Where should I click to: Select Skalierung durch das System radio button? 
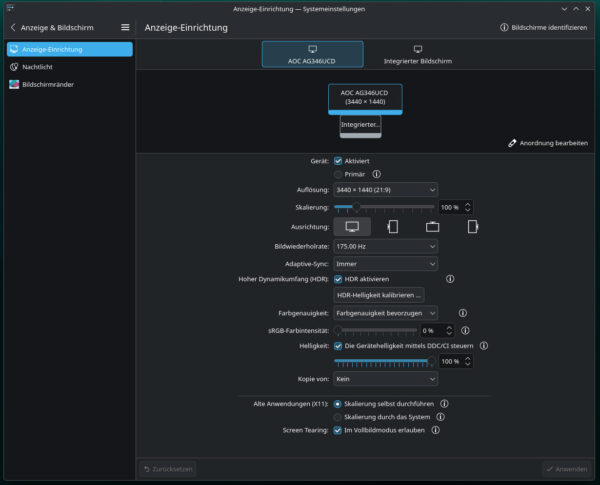pos(338,416)
